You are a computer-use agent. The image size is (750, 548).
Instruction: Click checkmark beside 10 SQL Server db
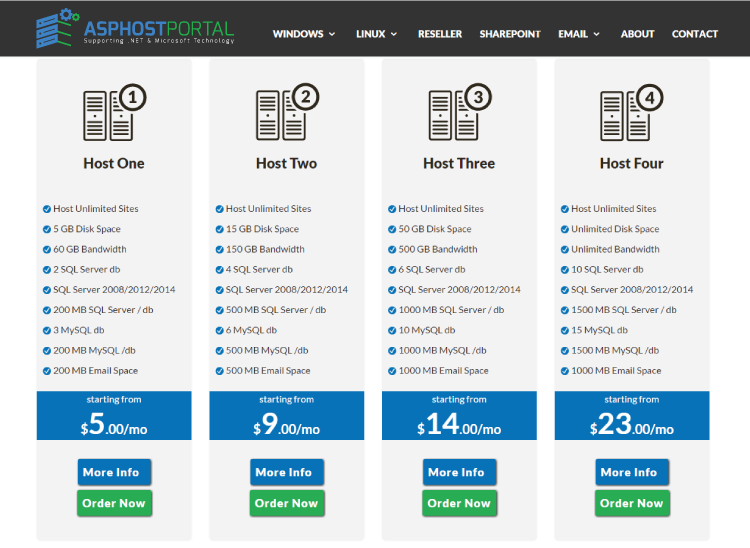pyautogui.click(x=565, y=270)
